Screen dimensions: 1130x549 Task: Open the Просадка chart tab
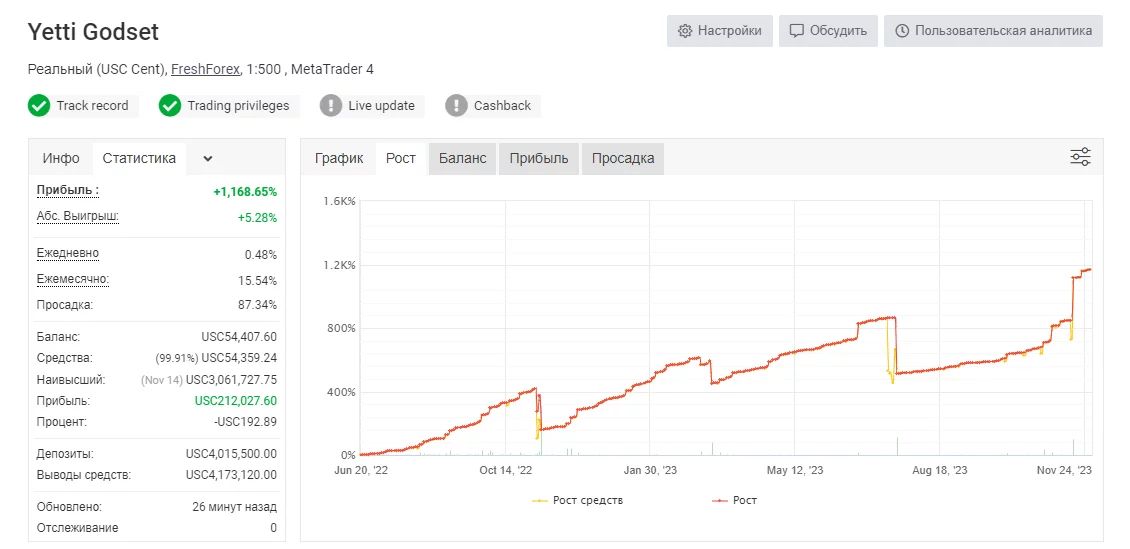(623, 159)
